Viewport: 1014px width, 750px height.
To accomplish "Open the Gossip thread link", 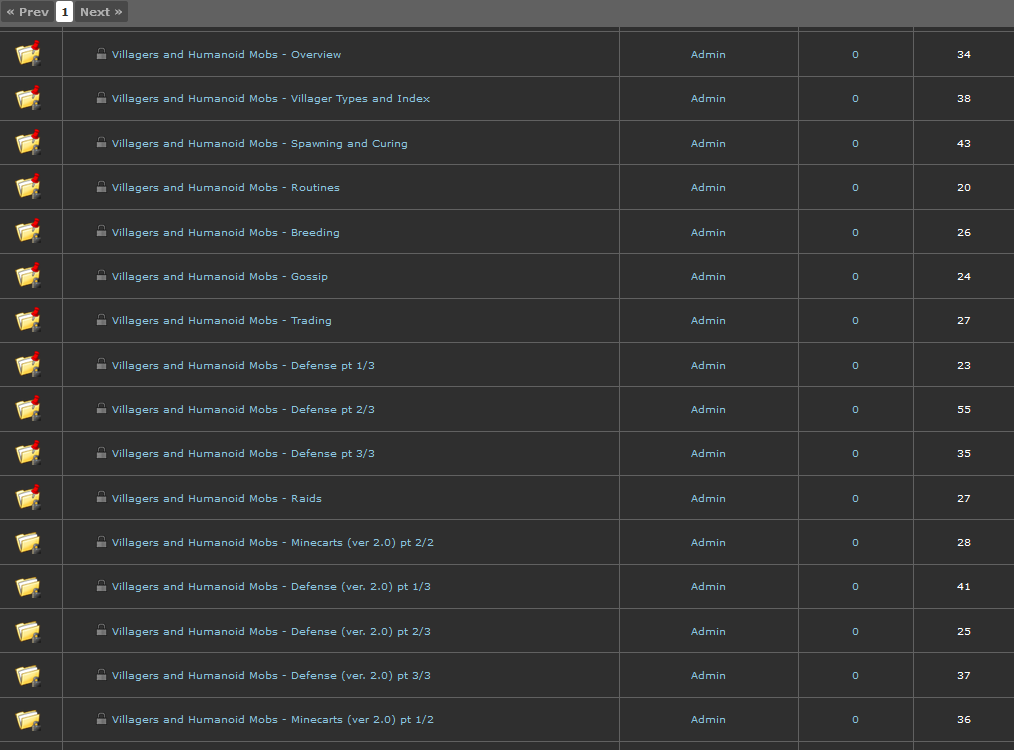I will pos(220,276).
